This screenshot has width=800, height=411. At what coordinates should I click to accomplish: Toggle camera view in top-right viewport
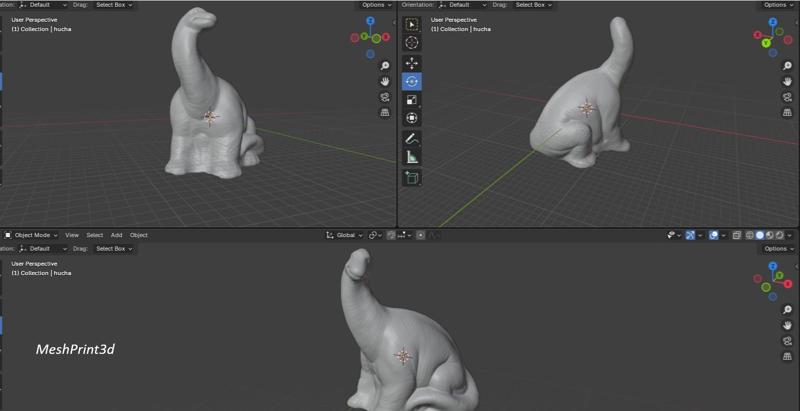(787, 97)
